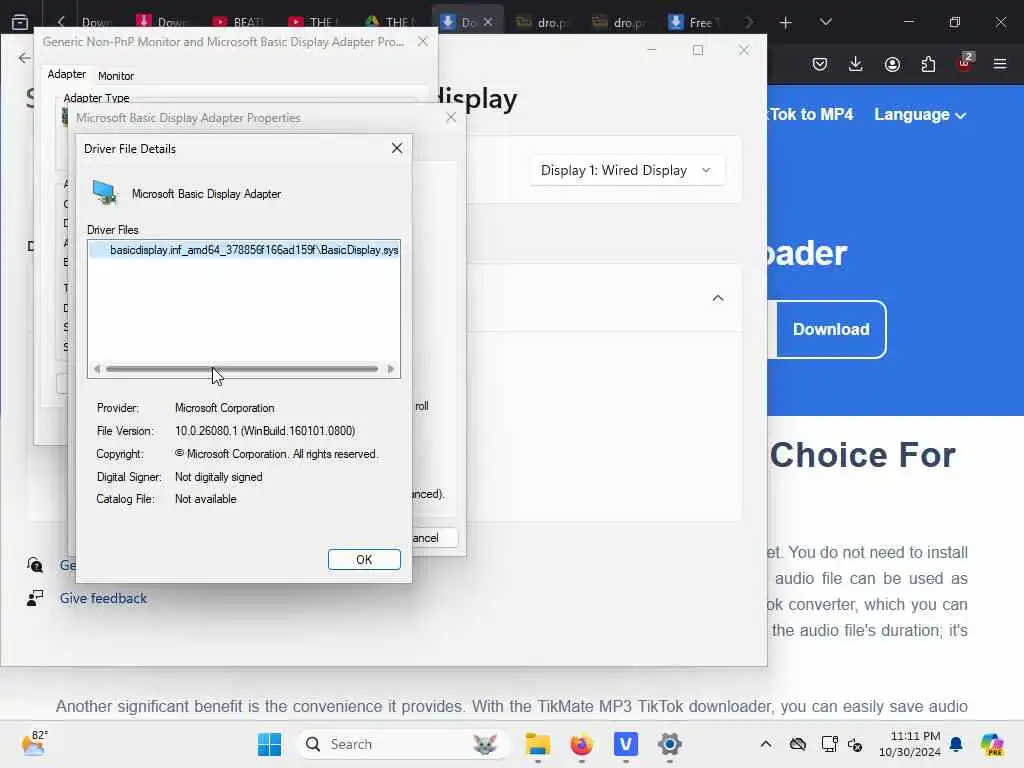Click the Get help icon in Settings
The height and width of the screenshot is (768, 1024).
pyautogui.click(x=35, y=565)
